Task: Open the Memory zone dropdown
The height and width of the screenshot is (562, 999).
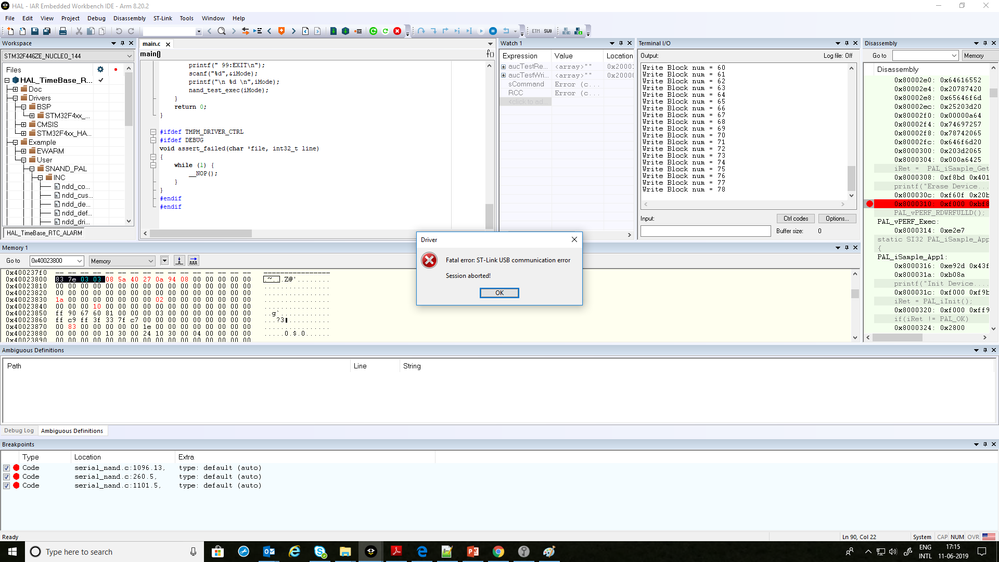Action: click(x=150, y=261)
